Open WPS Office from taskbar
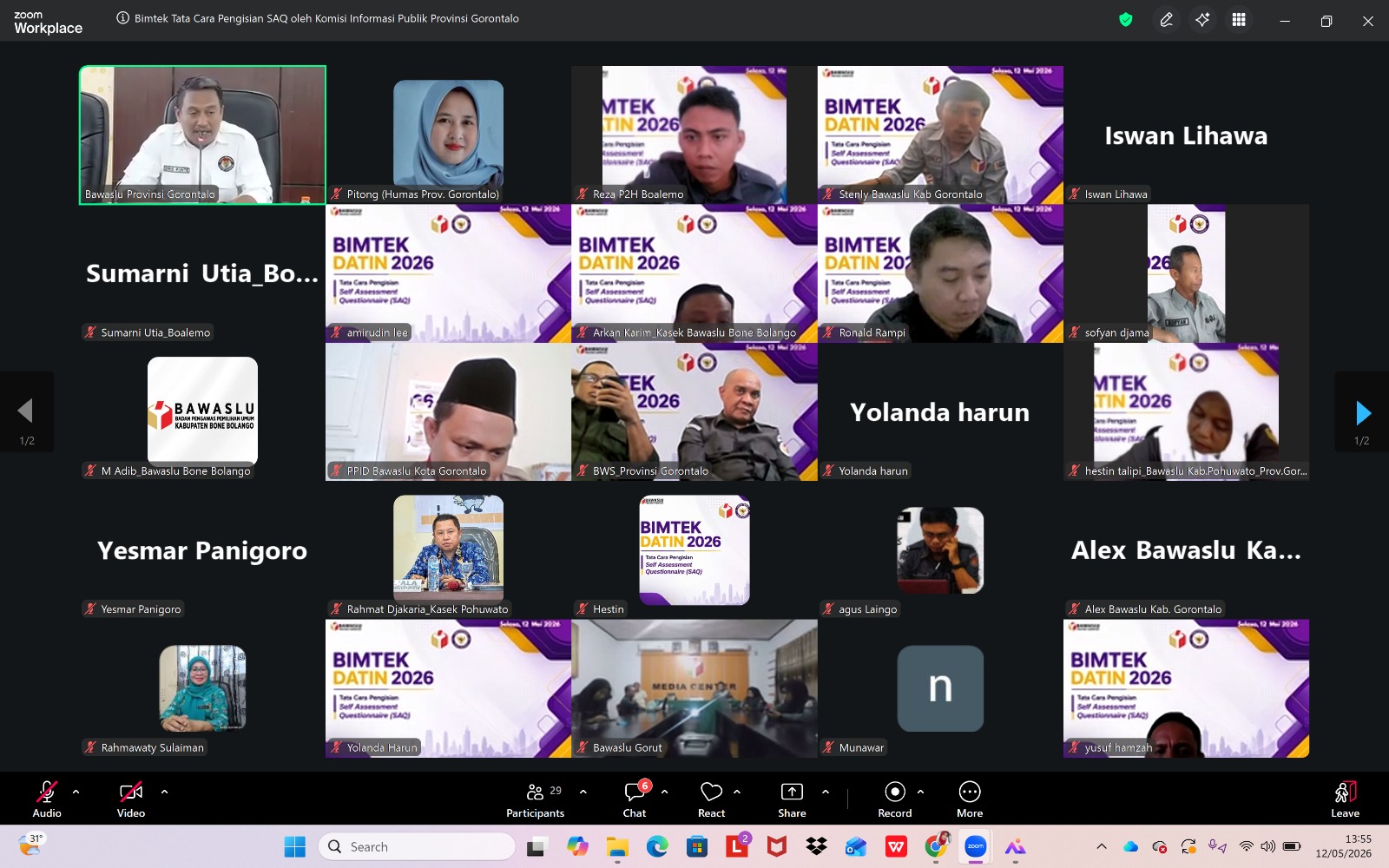 [896, 847]
